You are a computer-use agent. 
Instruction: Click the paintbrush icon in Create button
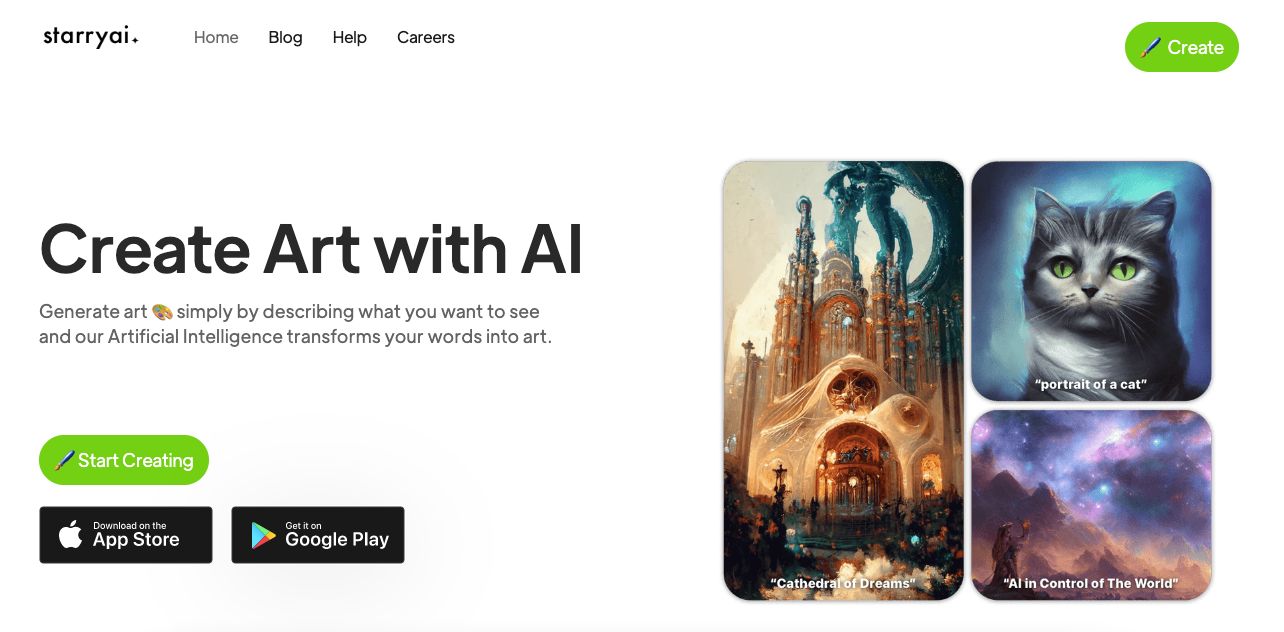pos(1151,47)
